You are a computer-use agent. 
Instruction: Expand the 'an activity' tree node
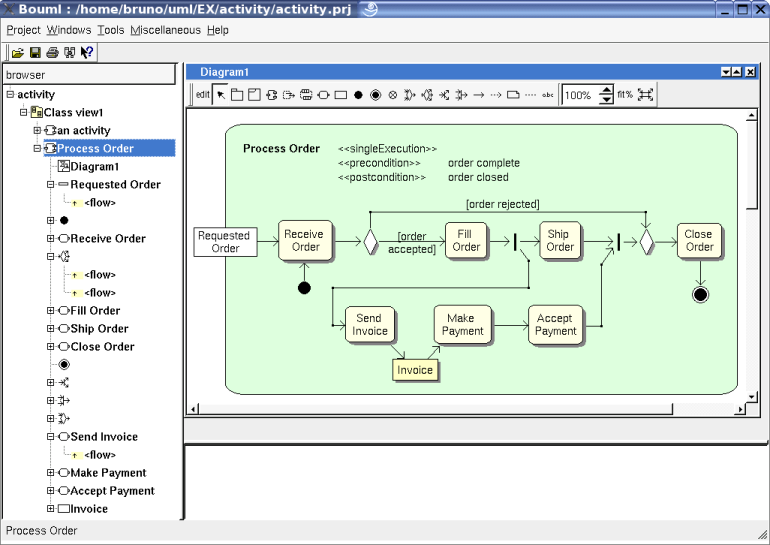pos(37,130)
